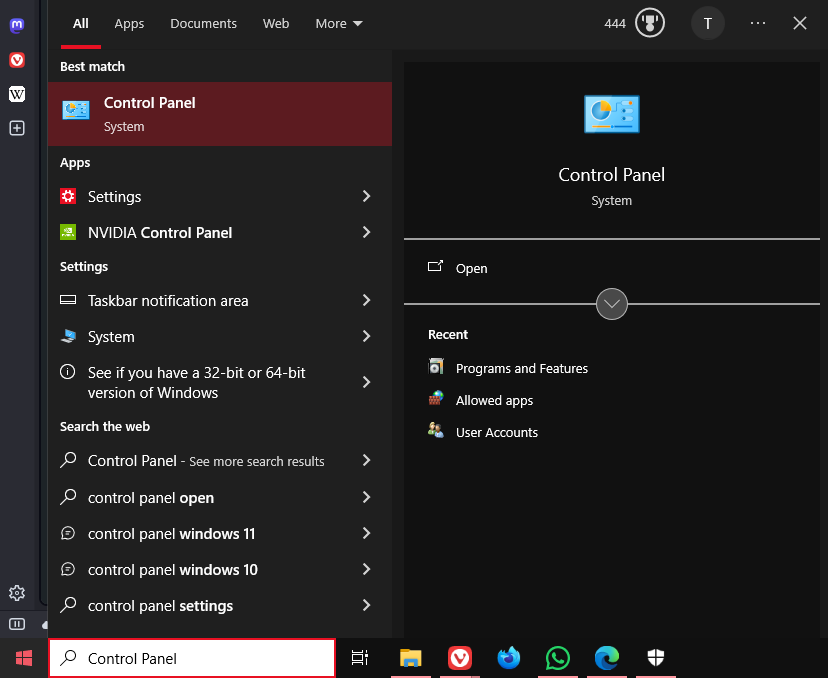
Task: Click the settings gear in the left sidebar
Action: (x=16, y=593)
